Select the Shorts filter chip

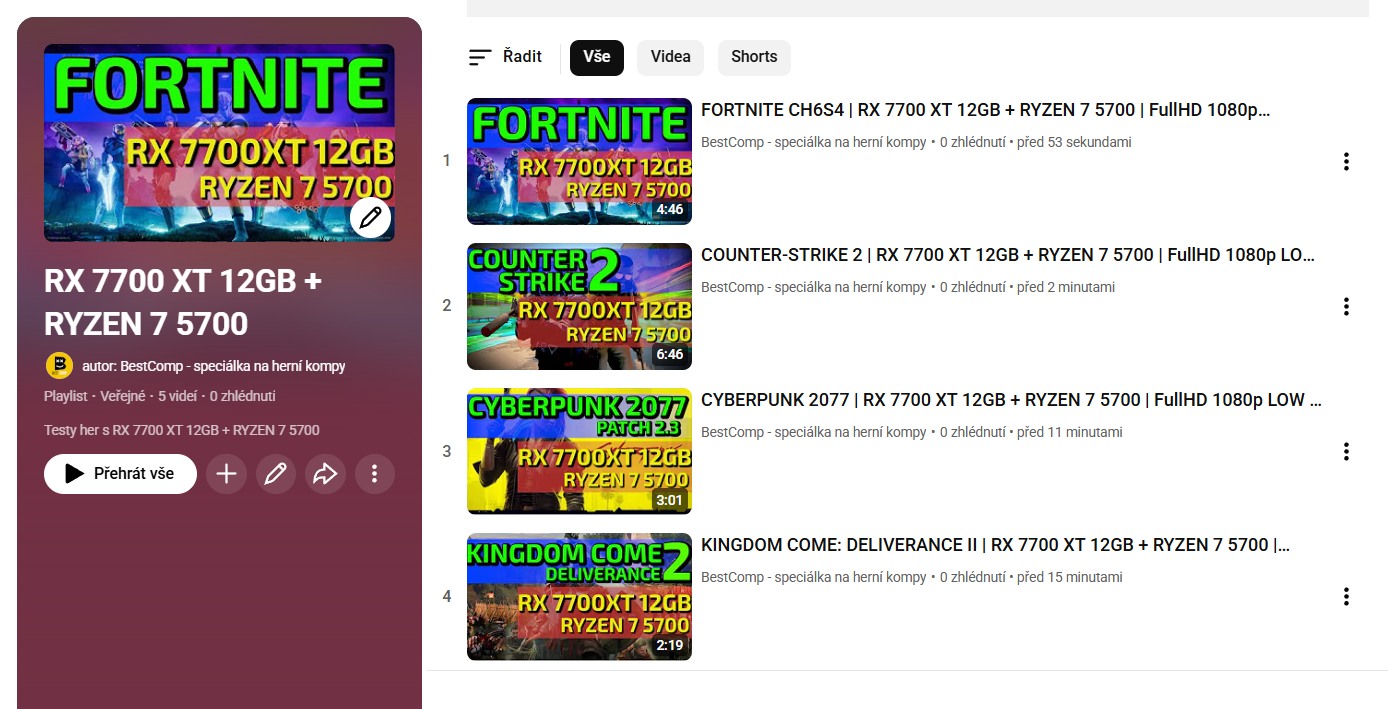754,57
